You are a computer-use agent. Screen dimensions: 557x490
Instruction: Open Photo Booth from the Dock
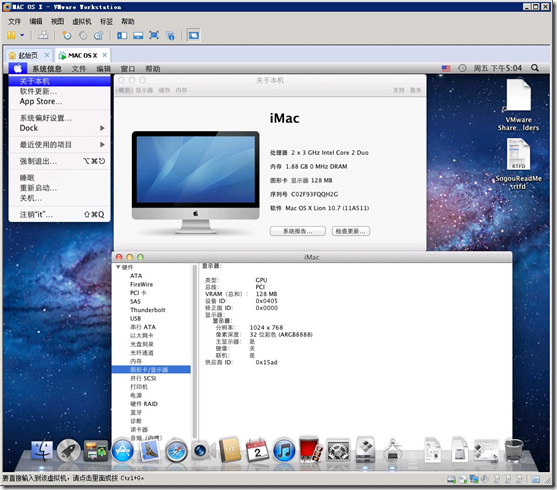point(311,450)
